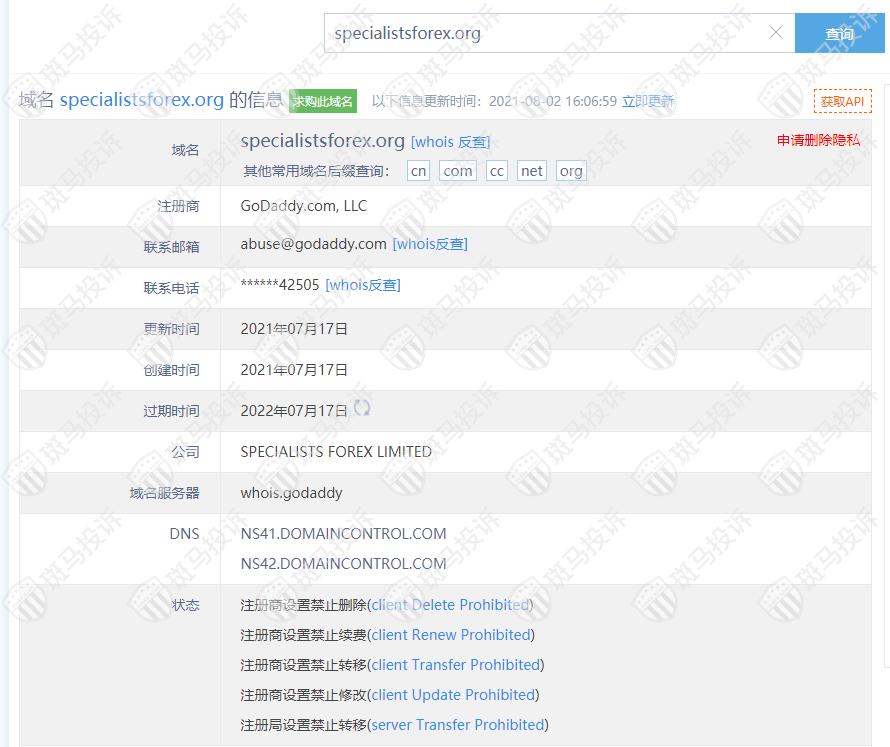Open whois 反查 next to domain name
The image size is (890, 747).
pyautogui.click(x=450, y=142)
